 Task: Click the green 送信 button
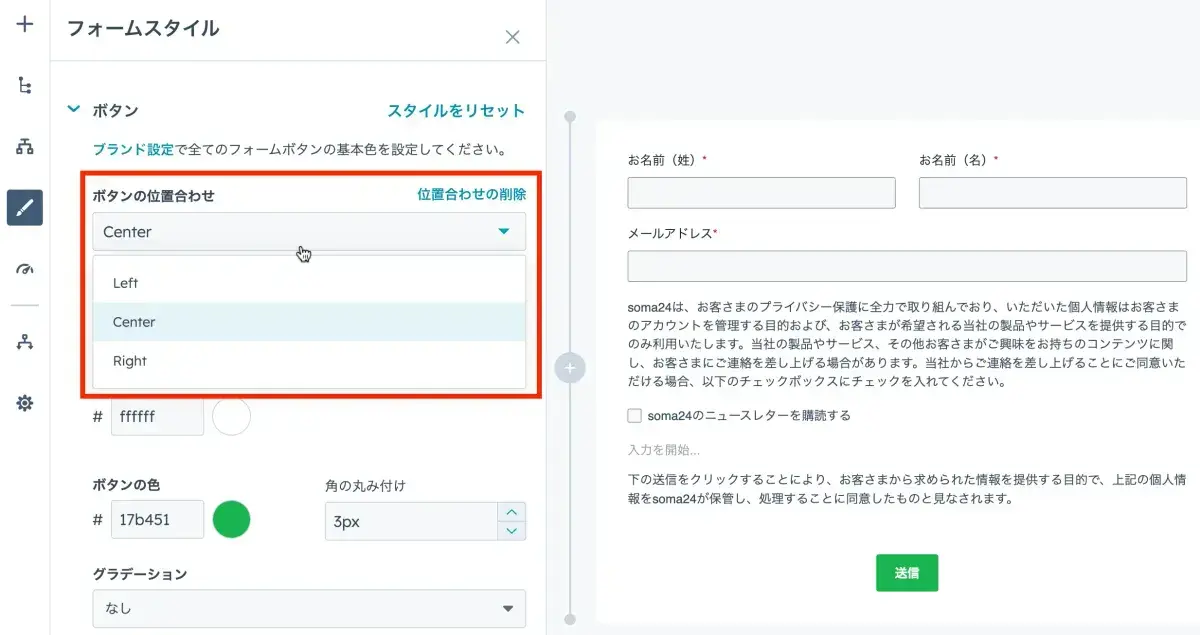pyautogui.click(x=907, y=573)
